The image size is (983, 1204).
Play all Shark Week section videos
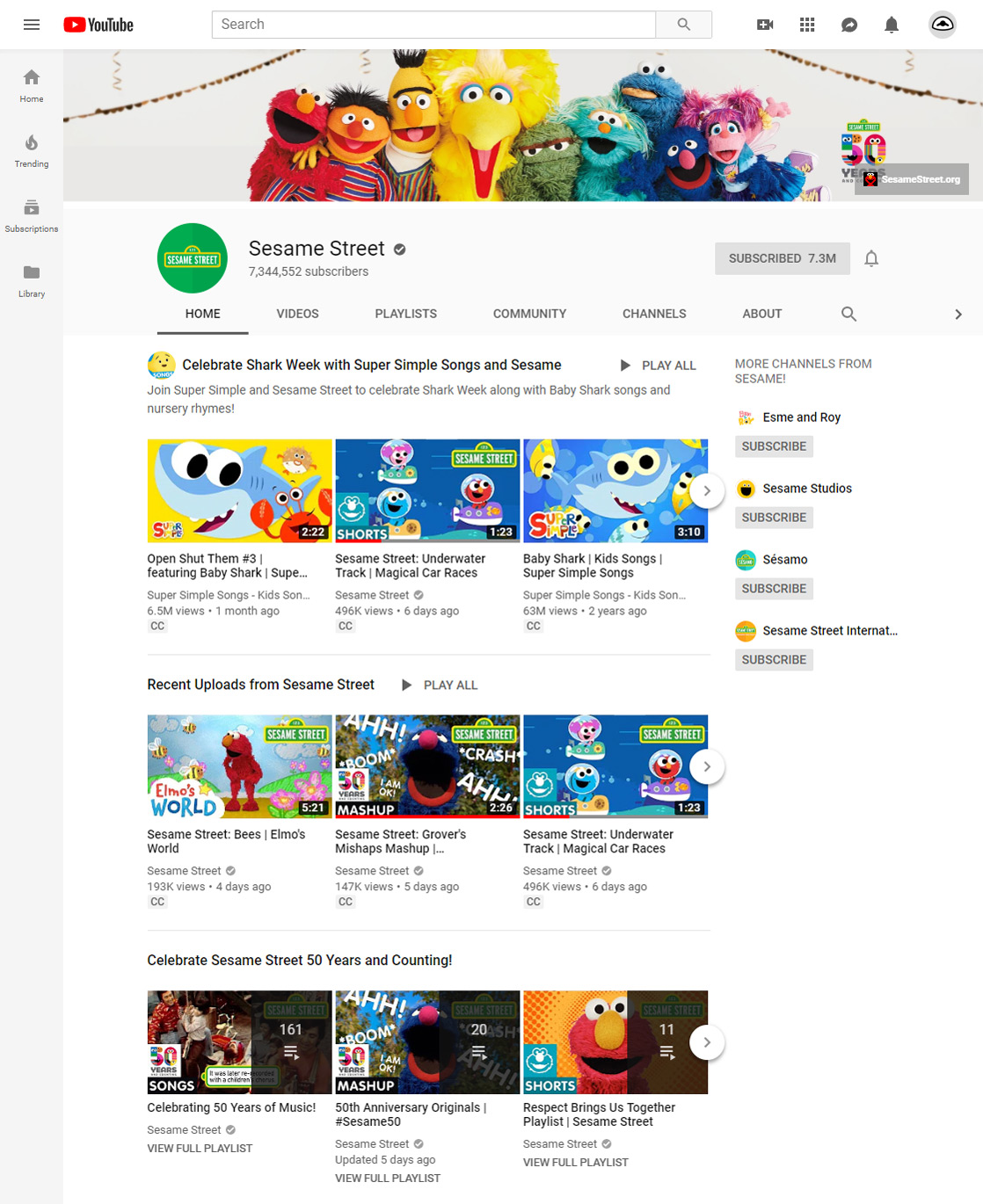pyautogui.click(x=659, y=366)
